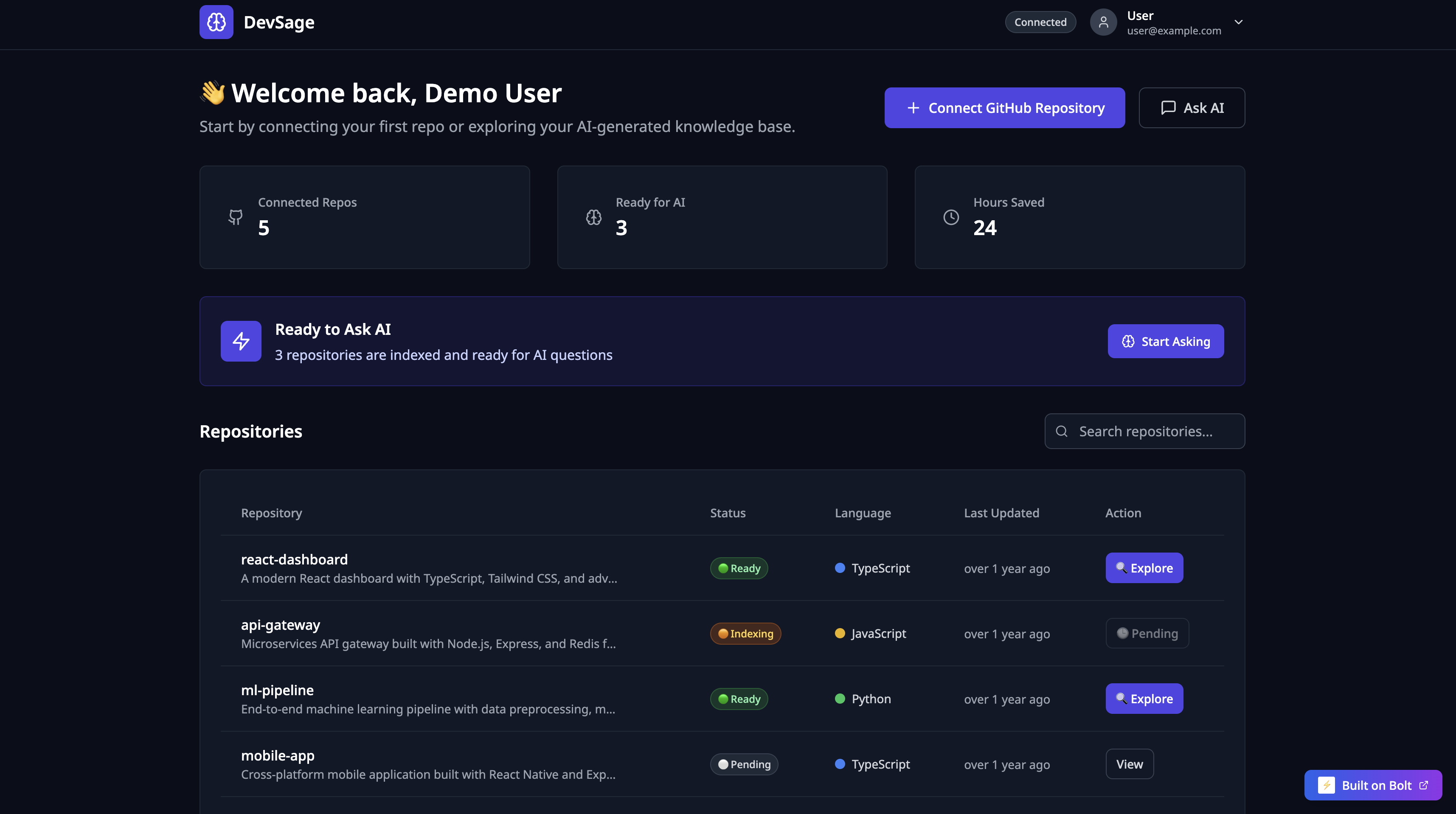This screenshot has height=814, width=1456.
Task: Click the Built on Bolt badge
Action: (x=1372, y=785)
